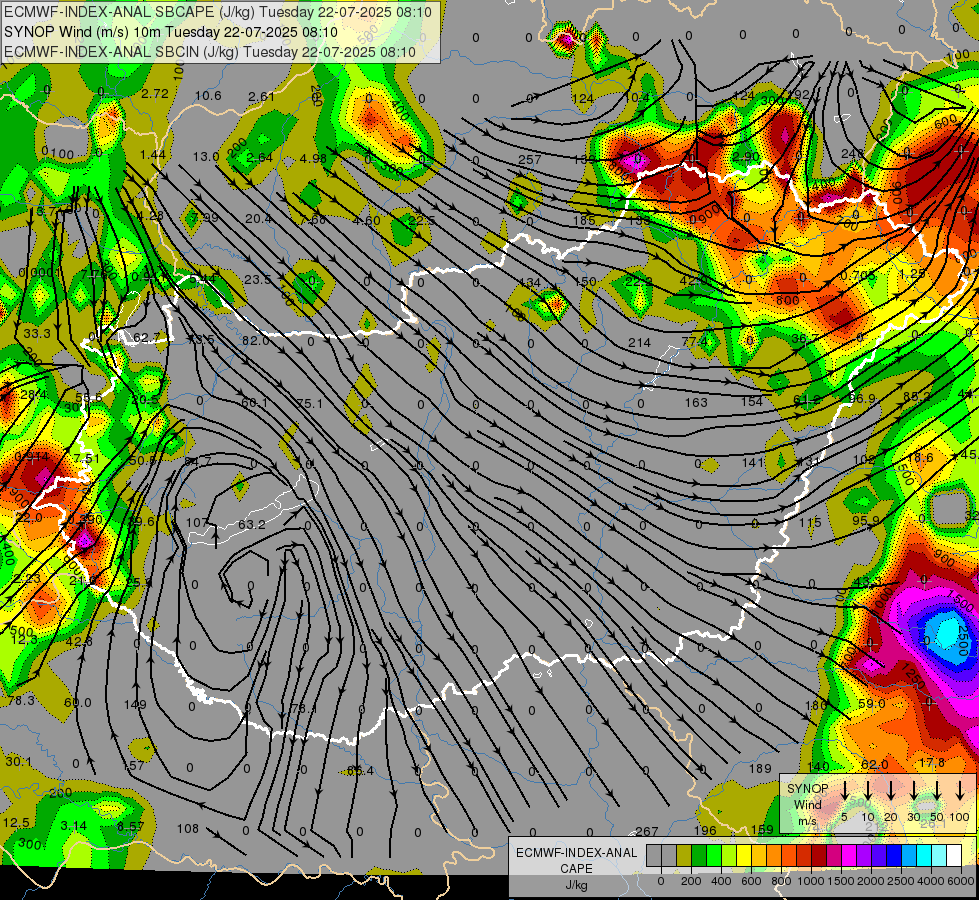The height and width of the screenshot is (900, 979).
Task: Select the dark green CAPE legend swatch
Action: [x=699, y=855]
